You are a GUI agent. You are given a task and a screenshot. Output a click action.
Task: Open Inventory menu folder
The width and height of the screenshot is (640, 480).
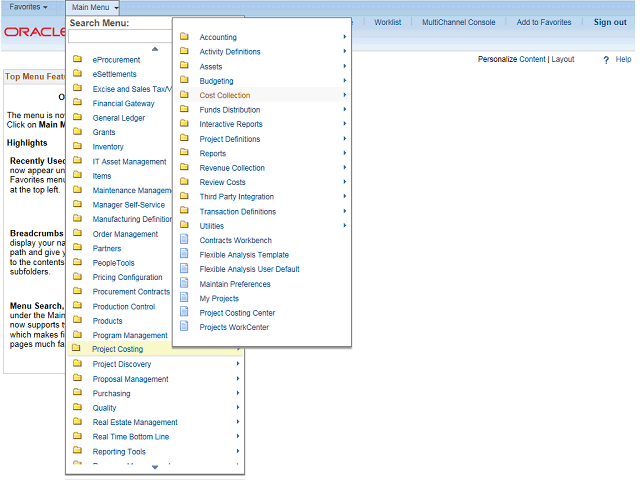pyautogui.click(x=108, y=147)
